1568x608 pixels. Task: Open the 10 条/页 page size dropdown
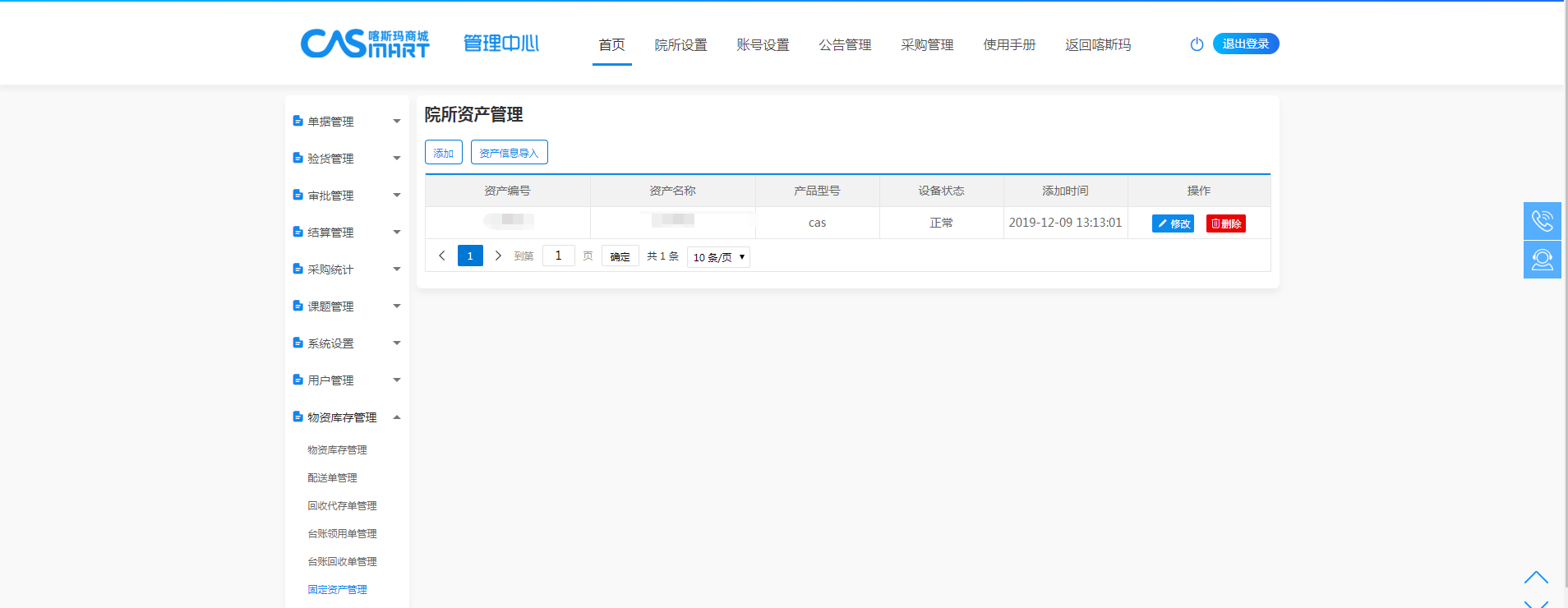[x=718, y=257]
